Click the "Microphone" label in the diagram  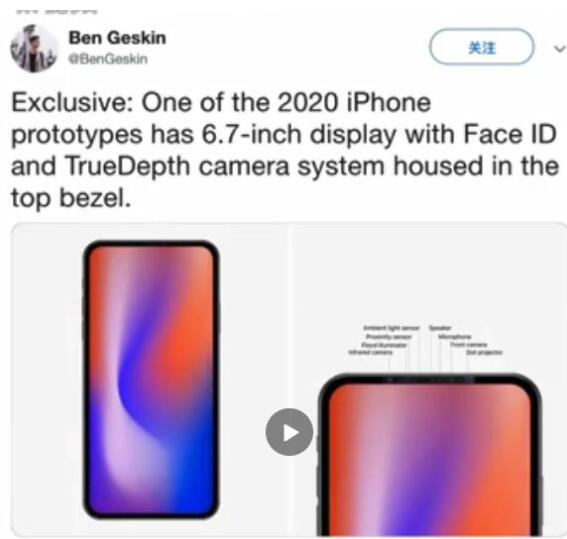click(x=455, y=337)
